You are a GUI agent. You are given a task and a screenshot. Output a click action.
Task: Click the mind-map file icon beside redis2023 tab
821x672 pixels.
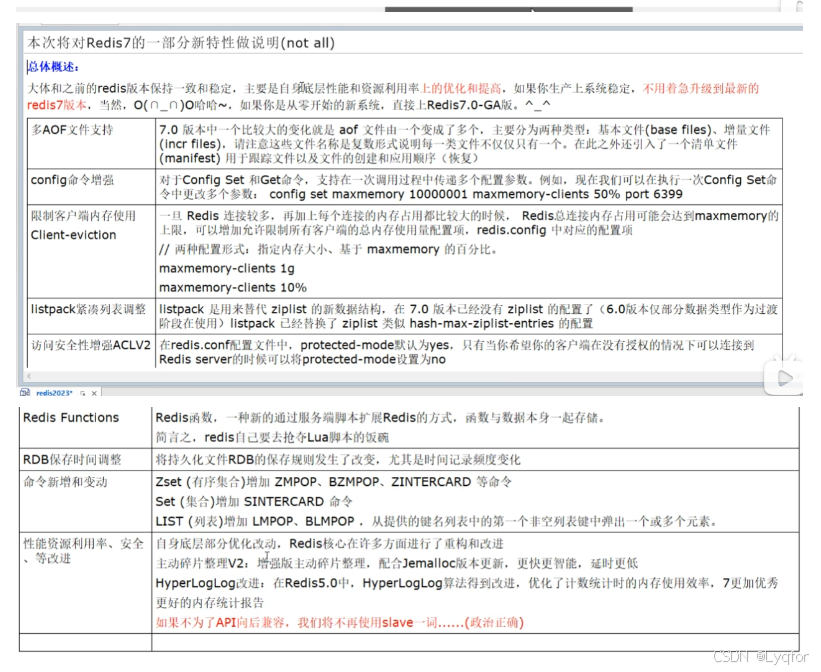pos(25,392)
